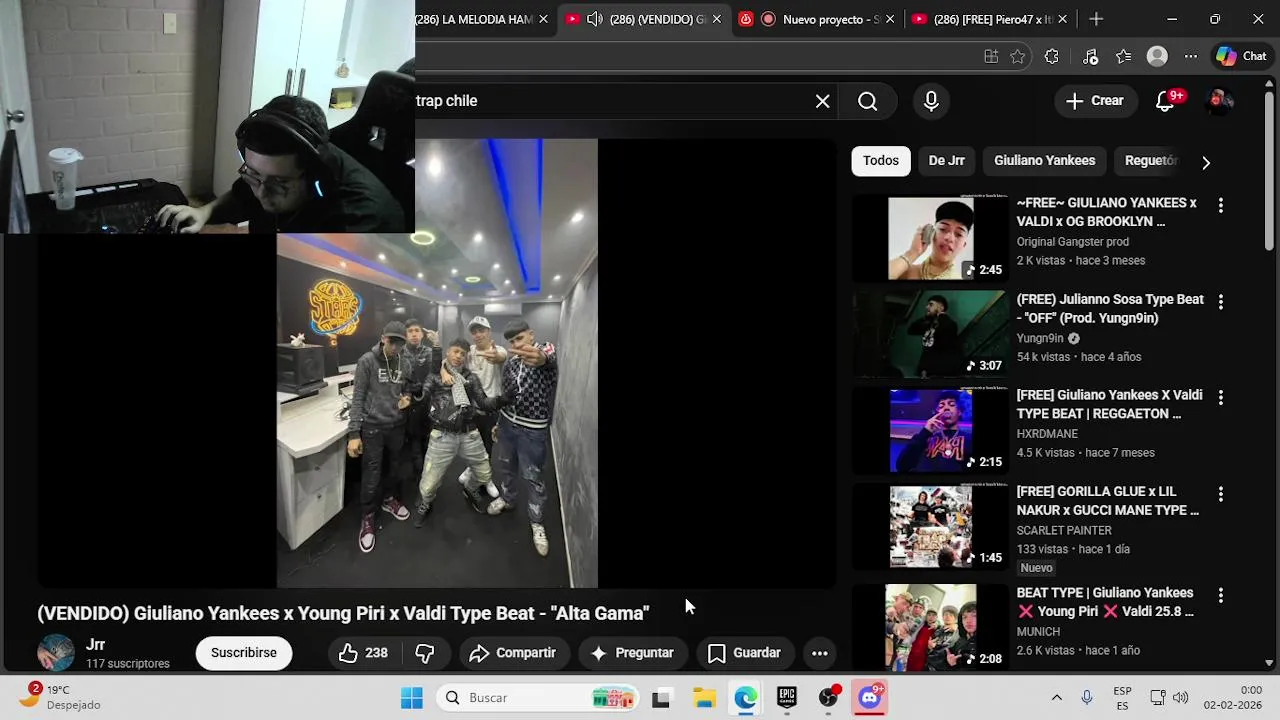1280x720 pixels.
Task: Save video with Guardar button
Action: (744, 653)
